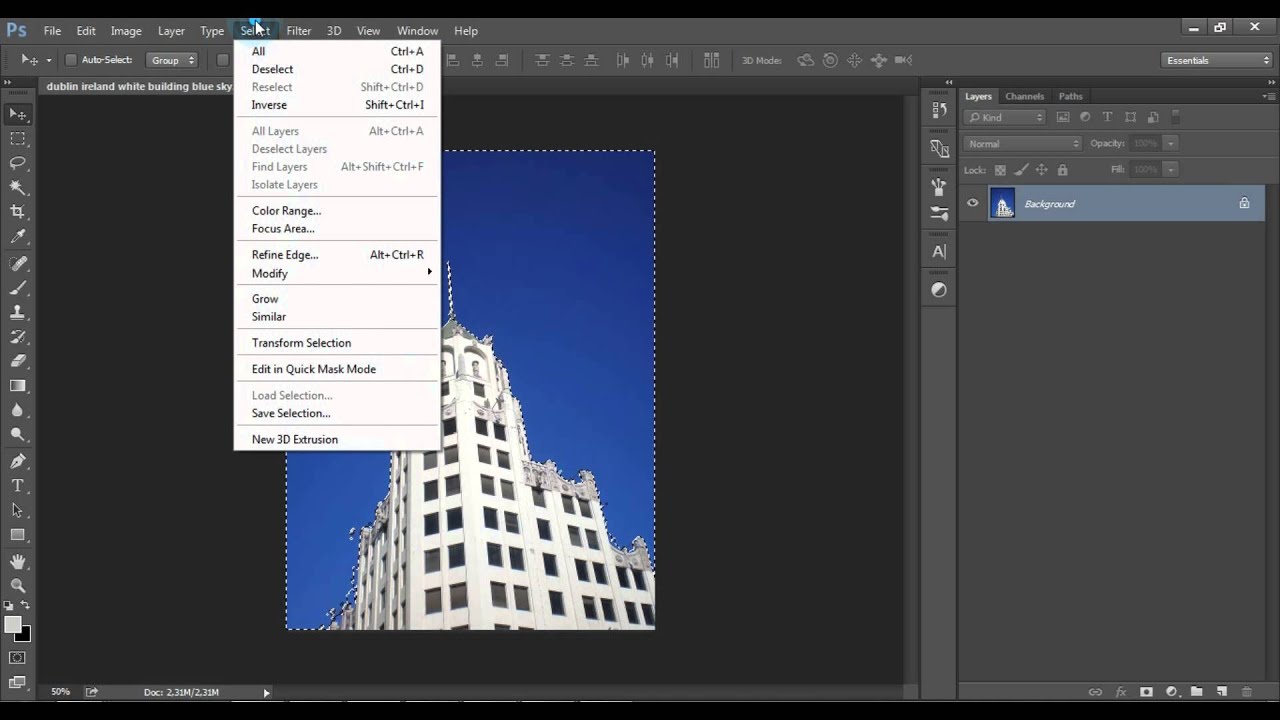Open the Group auto-select dropdown
The height and width of the screenshot is (720, 1280).
pyautogui.click(x=172, y=60)
